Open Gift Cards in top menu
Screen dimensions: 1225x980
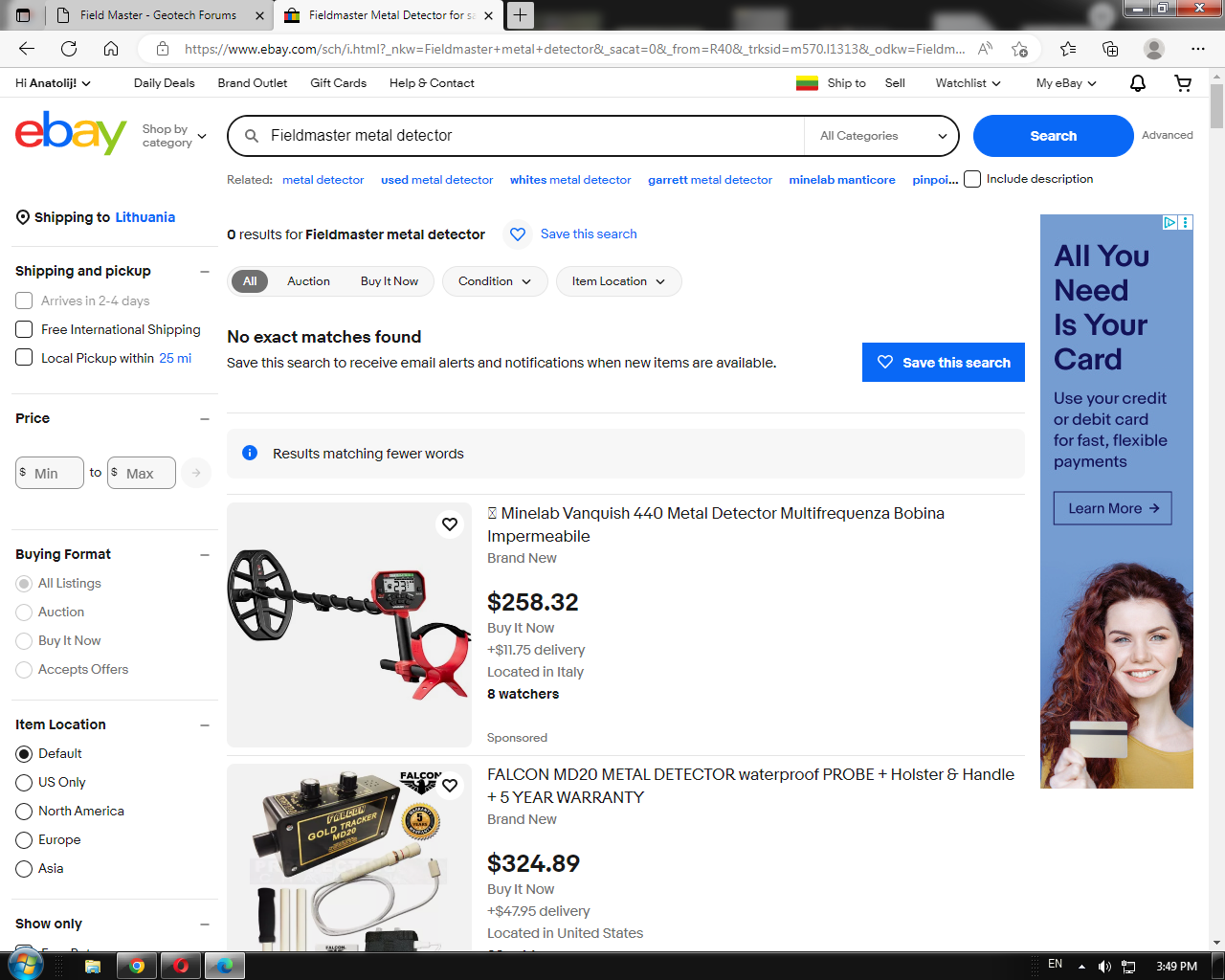point(339,83)
